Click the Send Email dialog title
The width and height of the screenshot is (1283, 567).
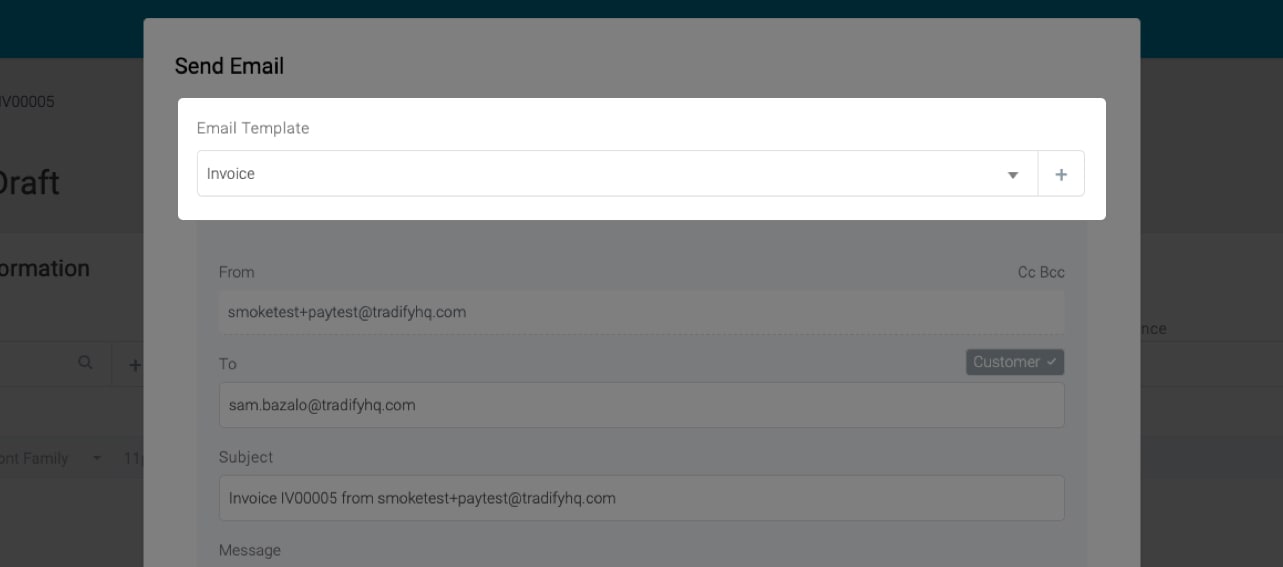coord(229,66)
